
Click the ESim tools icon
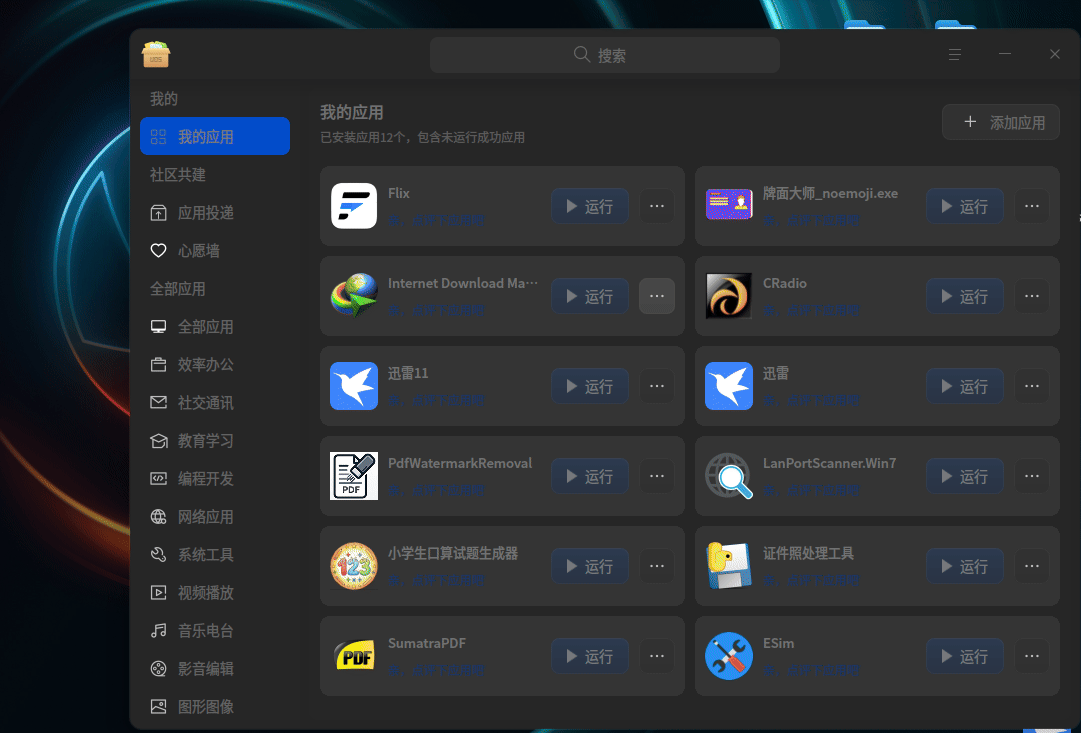(x=729, y=656)
